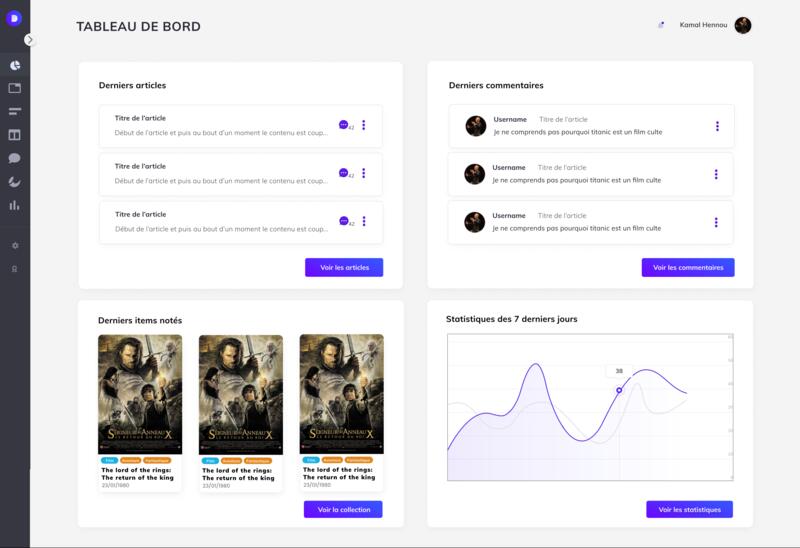Click the 38 value tooltip on the chart
The width and height of the screenshot is (800, 548).
[x=619, y=371]
